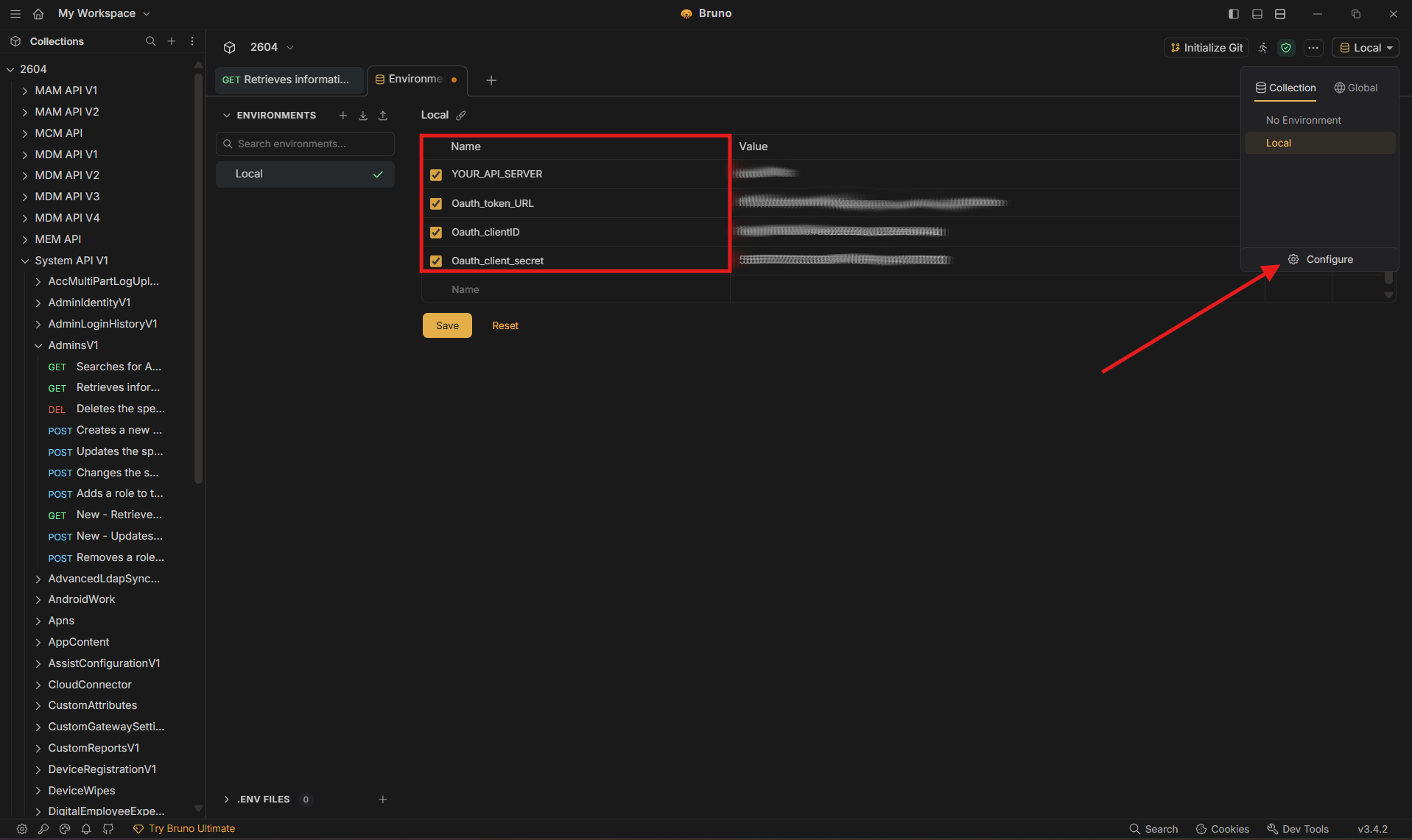Expand the CloudConnector folder
This screenshot has height=840, width=1412.
tap(38, 685)
